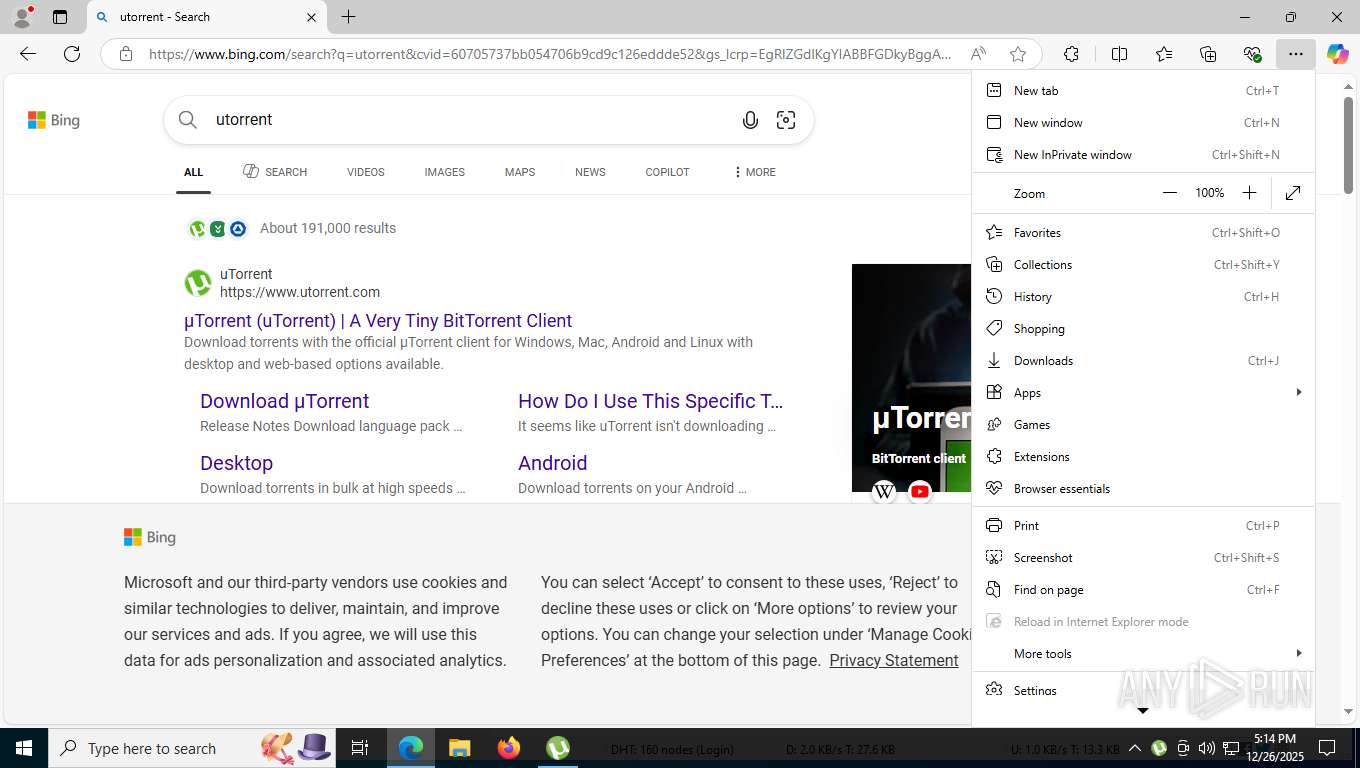The height and width of the screenshot is (768, 1360).
Task: Open the MORE dropdown in Bing tabs
Action: [755, 172]
